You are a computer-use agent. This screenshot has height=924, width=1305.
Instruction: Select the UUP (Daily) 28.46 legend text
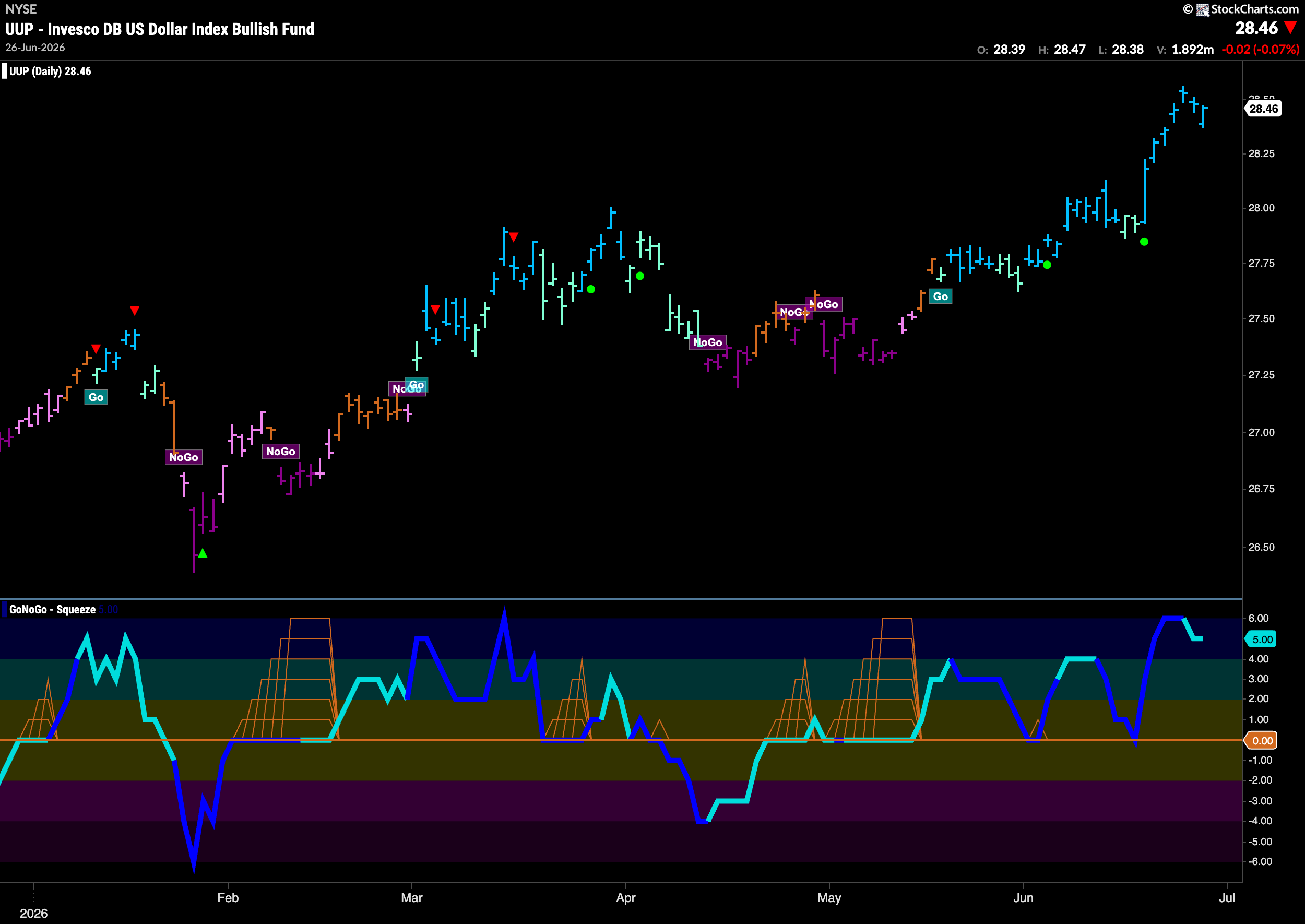[x=50, y=71]
